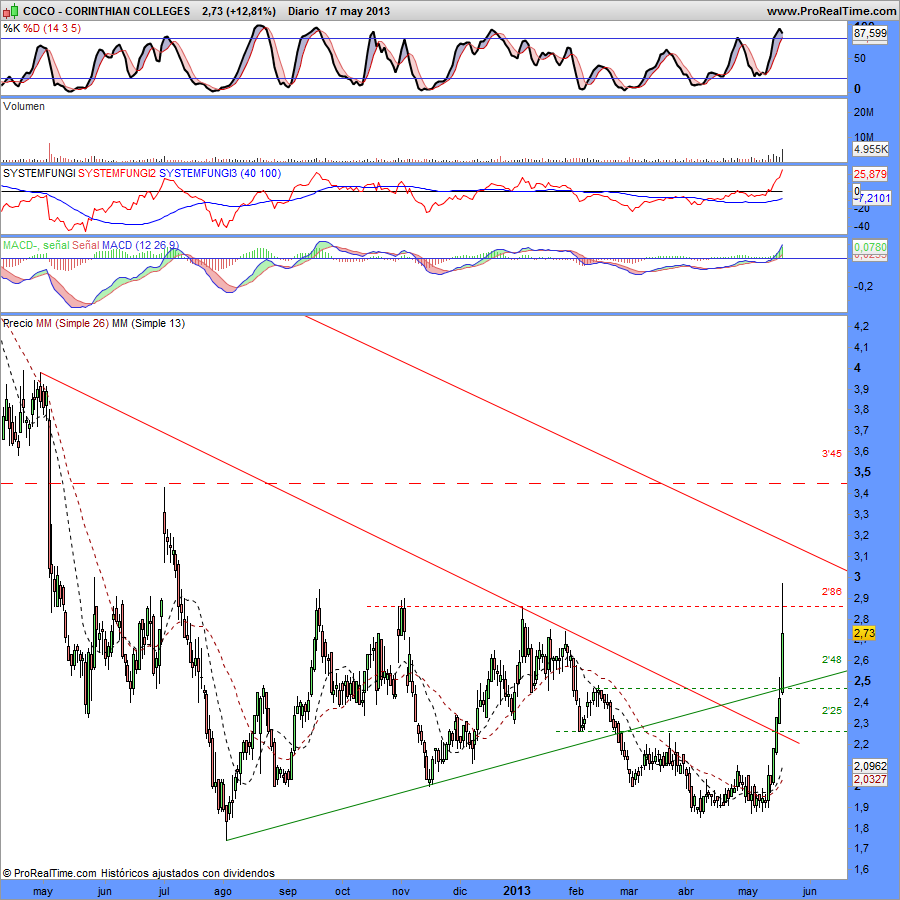Click the dashed red 3,45 horizontal line
The height and width of the screenshot is (900, 900).
click(424, 484)
